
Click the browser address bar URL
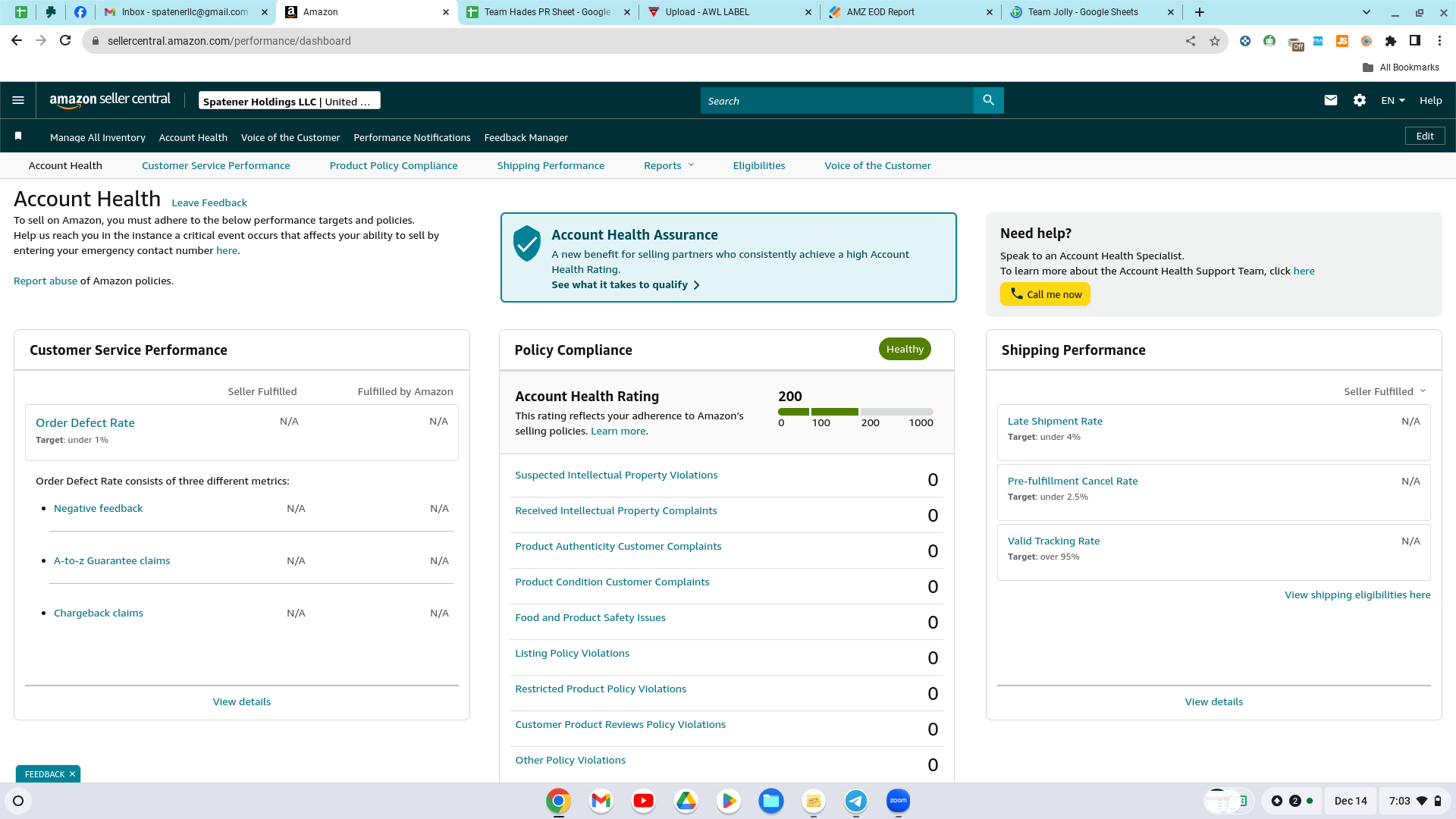[x=229, y=41]
